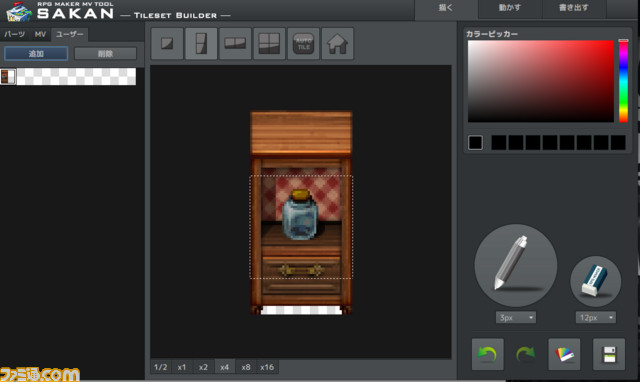This screenshot has width=640, height=382.
Task: Open the 書き出す export tab
Action: coord(574,8)
